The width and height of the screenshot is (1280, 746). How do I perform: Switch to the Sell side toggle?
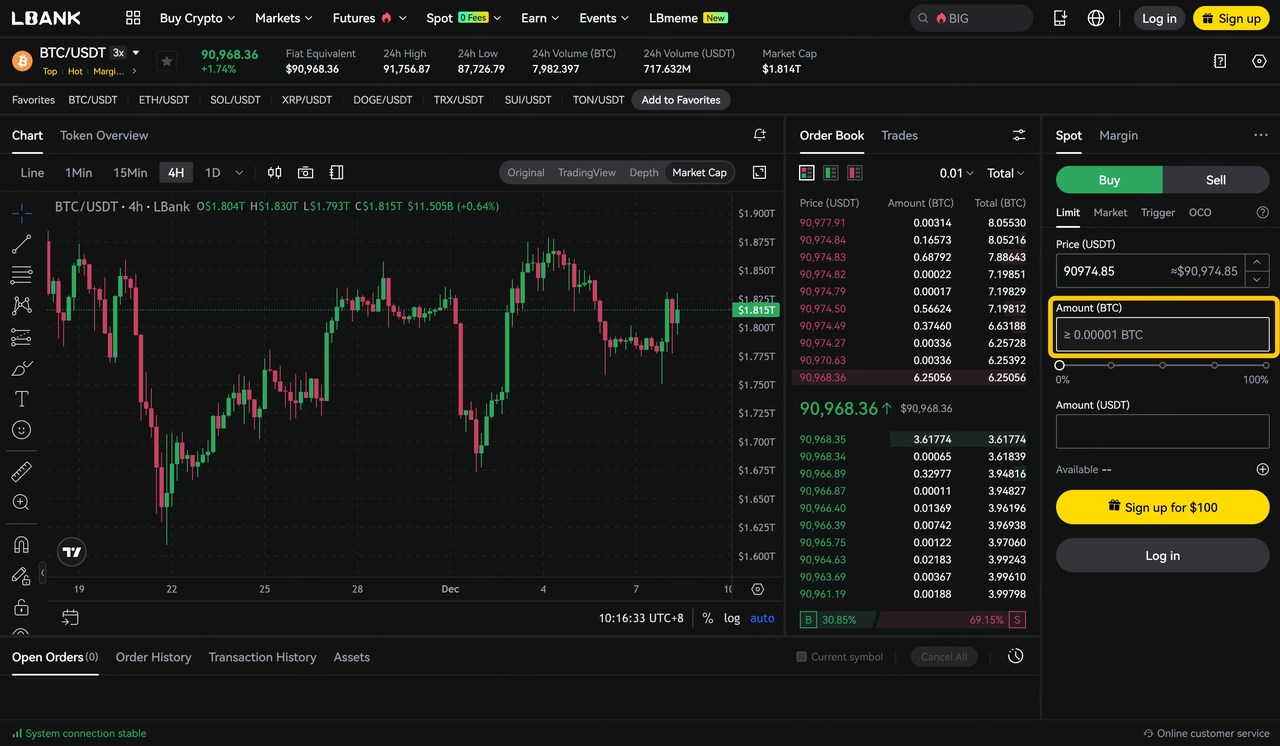[x=1215, y=180]
